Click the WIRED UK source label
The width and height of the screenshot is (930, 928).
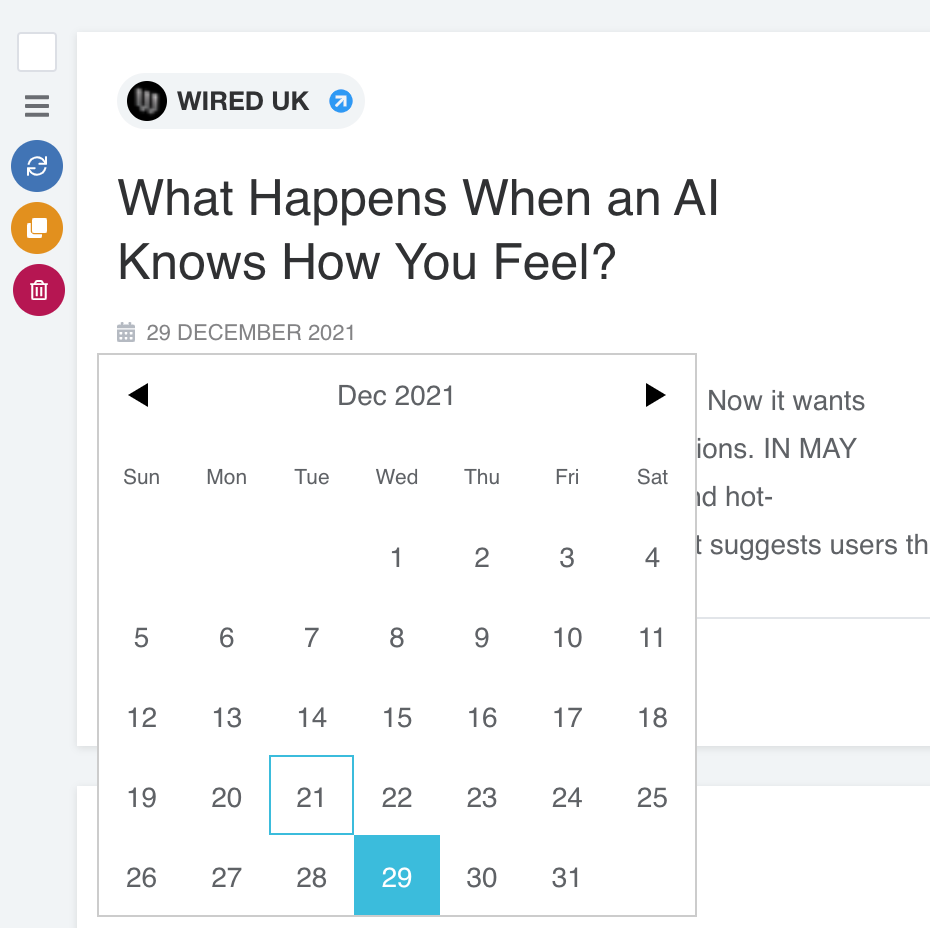[x=243, y=101]
